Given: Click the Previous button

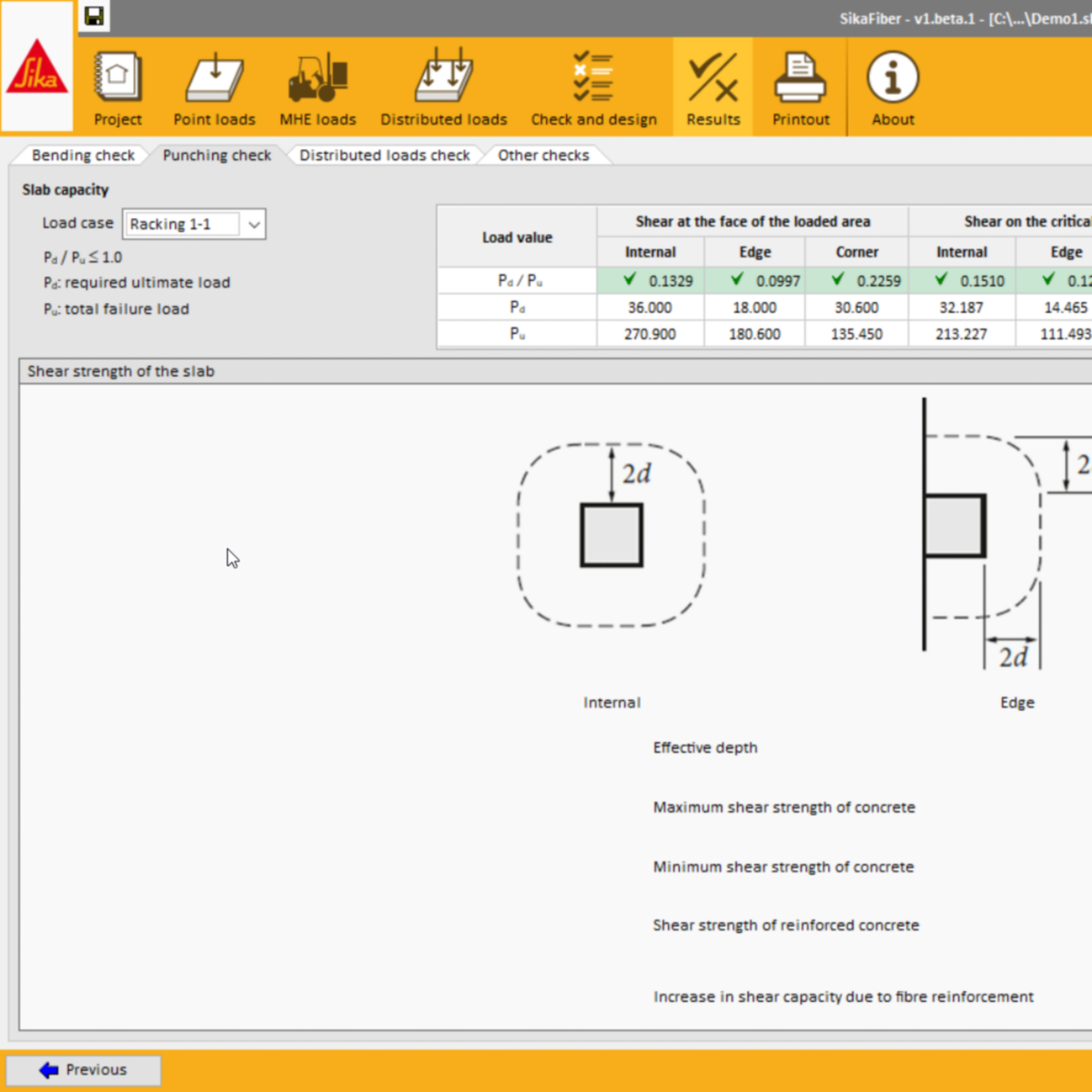Looking at the screenshot, I should pyautogui.click(x=83, y=1069).
